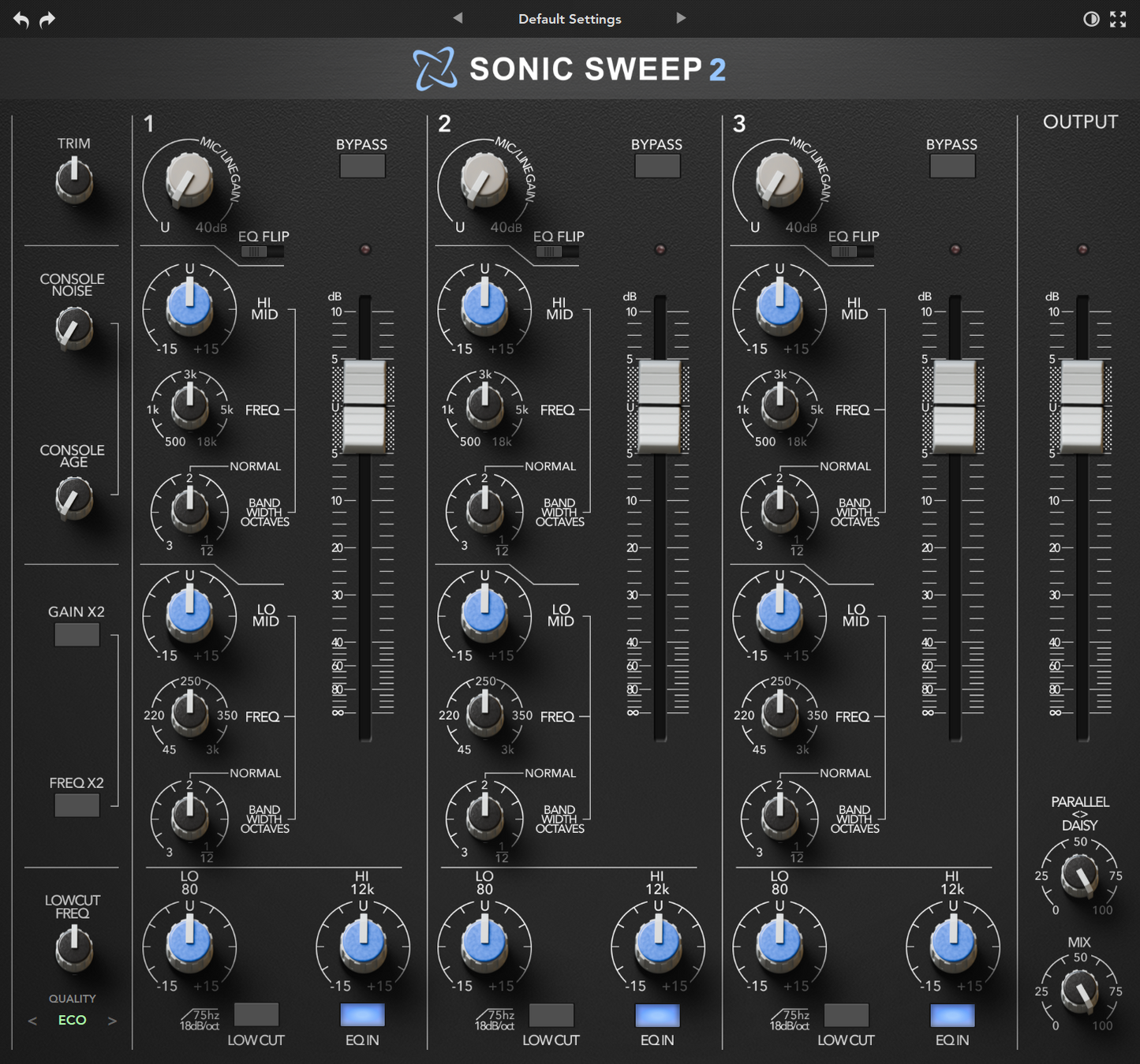Flip the EQ FLIP switch on channel 1

(x=260, y=251)
